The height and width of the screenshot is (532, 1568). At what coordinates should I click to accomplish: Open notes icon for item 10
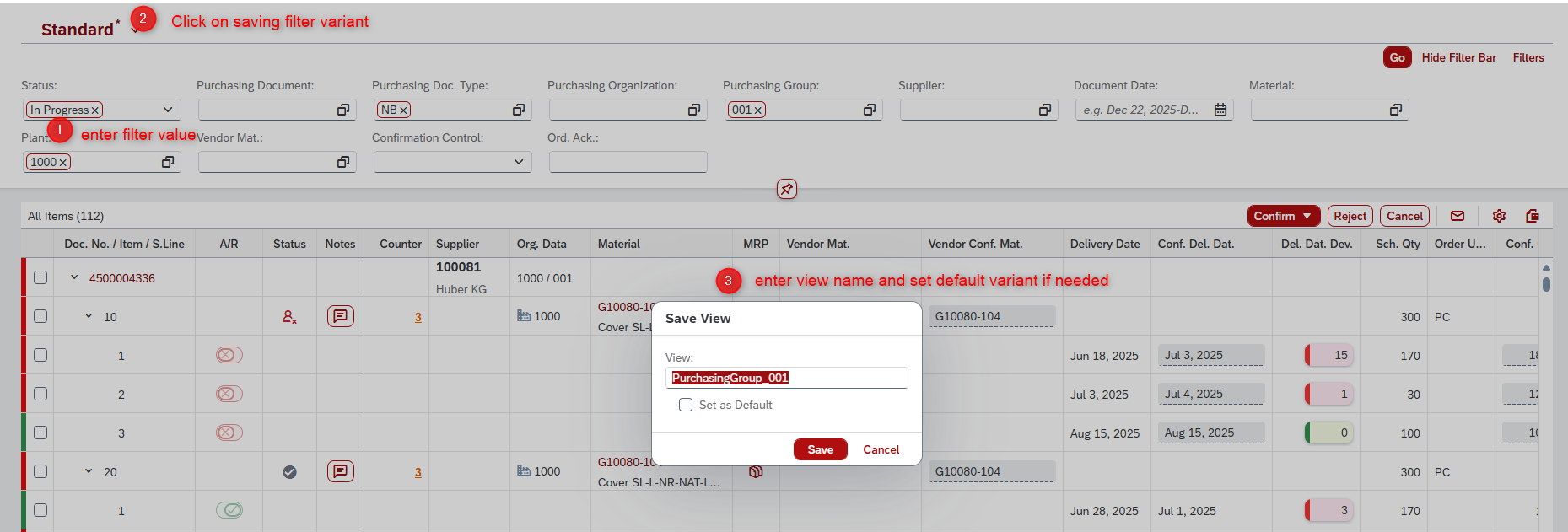click(340, 316)
